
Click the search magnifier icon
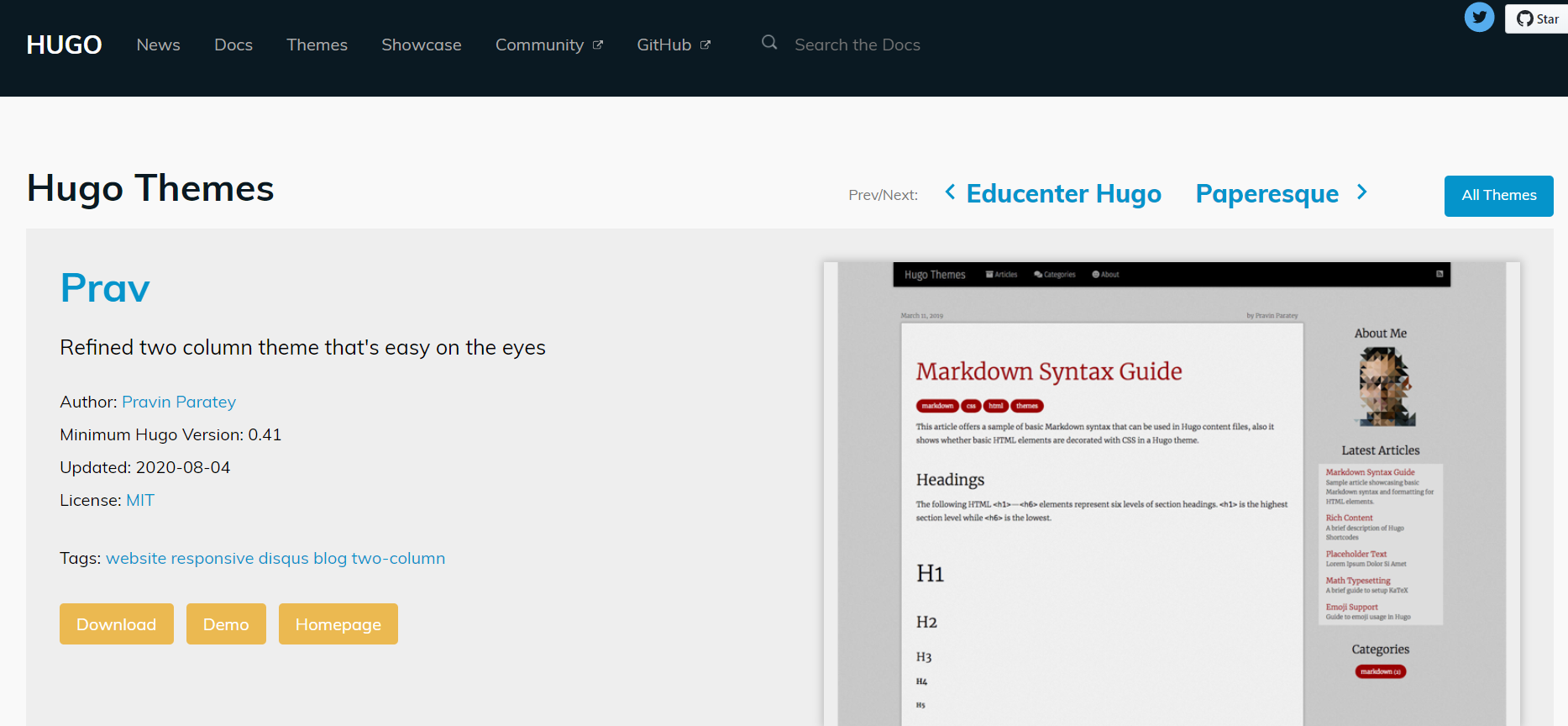(769, 42)
